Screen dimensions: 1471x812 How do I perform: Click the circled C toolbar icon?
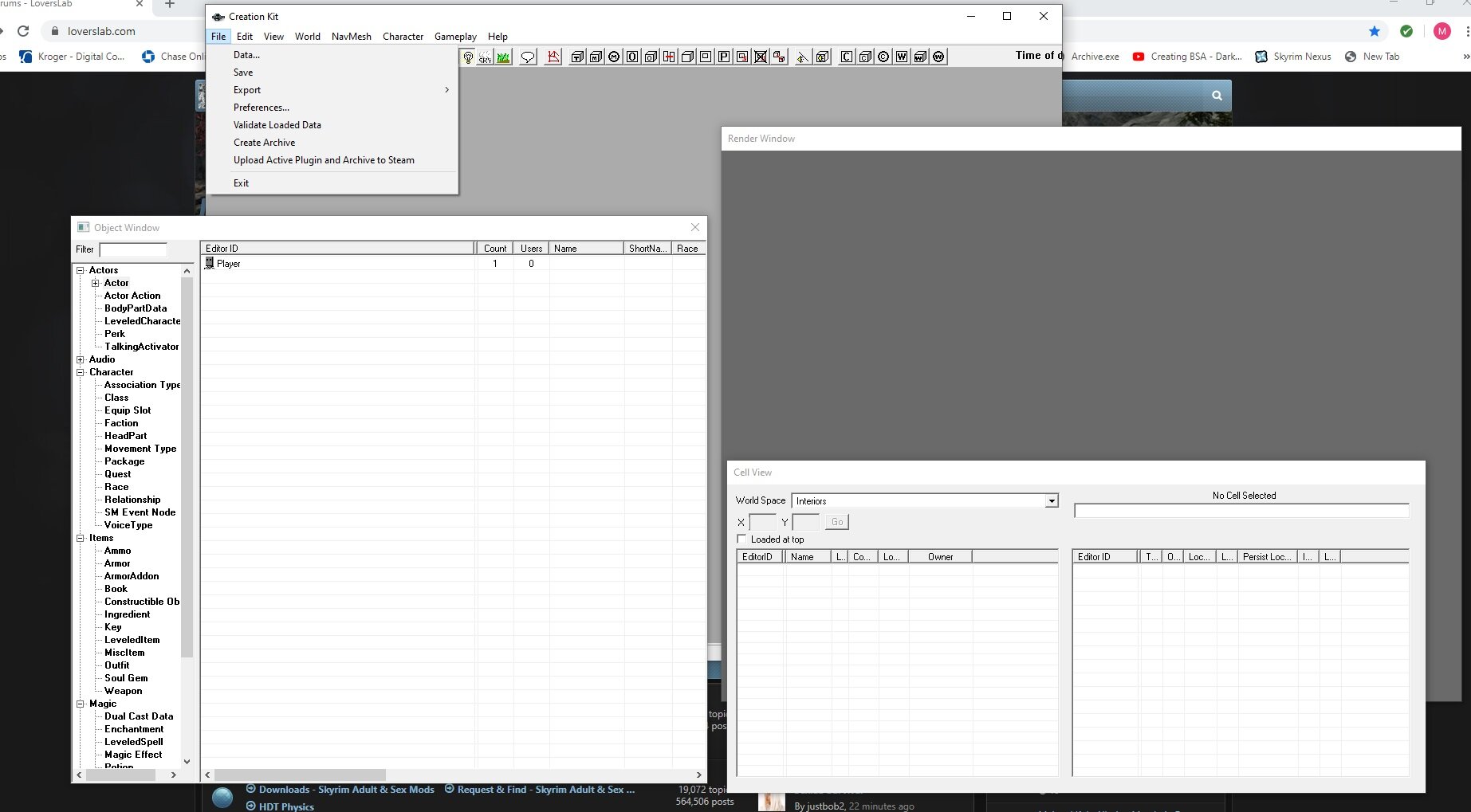(883, 57)
